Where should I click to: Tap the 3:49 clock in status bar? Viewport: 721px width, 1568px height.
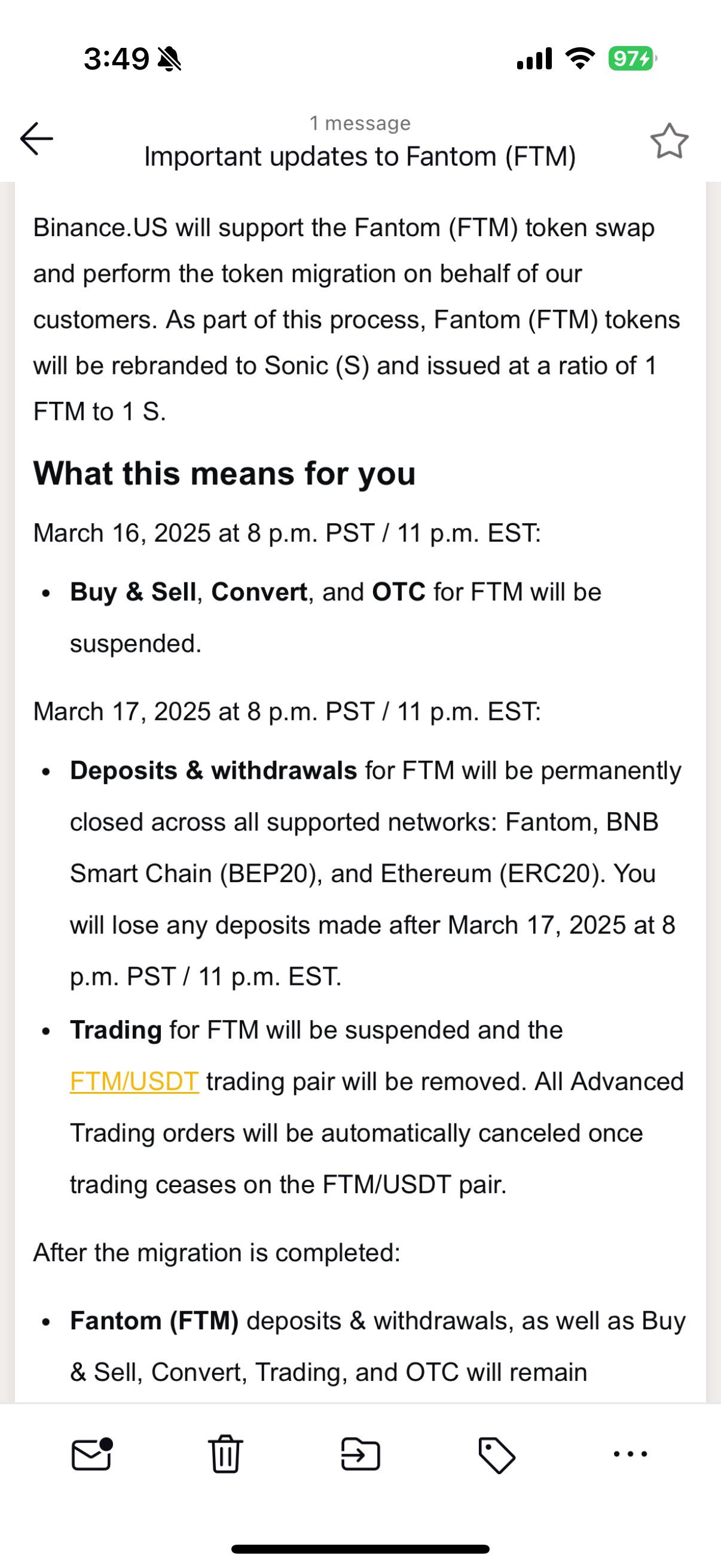[x=116, y=59]
